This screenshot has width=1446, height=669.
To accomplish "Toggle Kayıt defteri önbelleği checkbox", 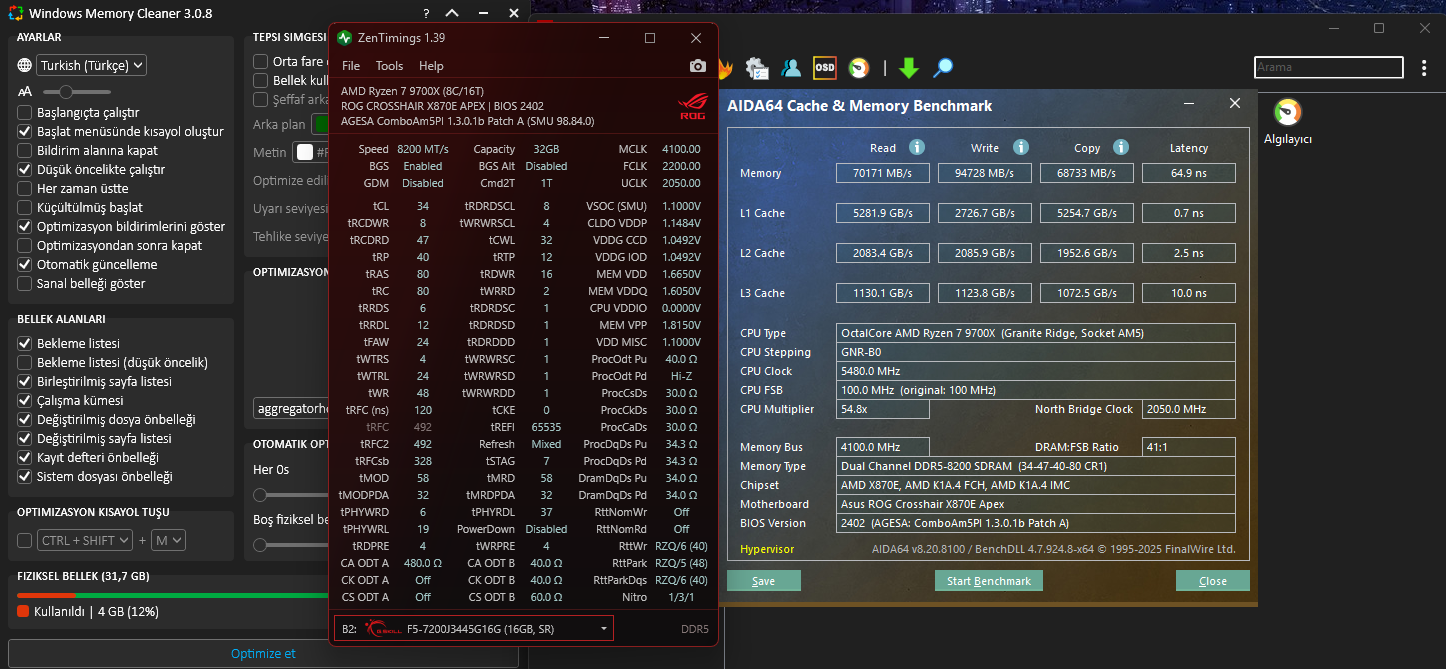I will point(25,457).
